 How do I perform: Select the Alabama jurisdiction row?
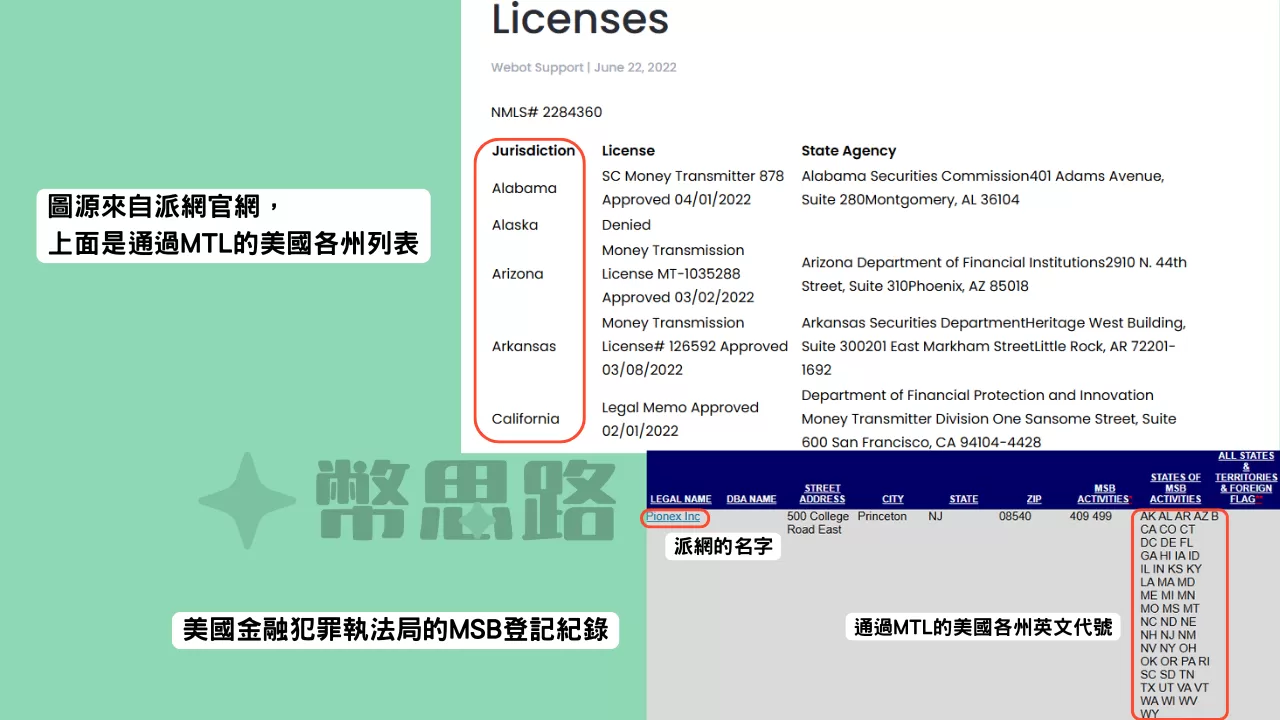coord(524,188)
